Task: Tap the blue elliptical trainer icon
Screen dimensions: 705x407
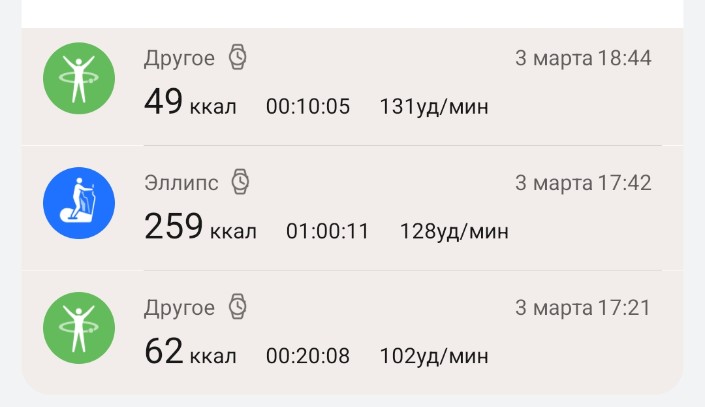Action: 79,203
